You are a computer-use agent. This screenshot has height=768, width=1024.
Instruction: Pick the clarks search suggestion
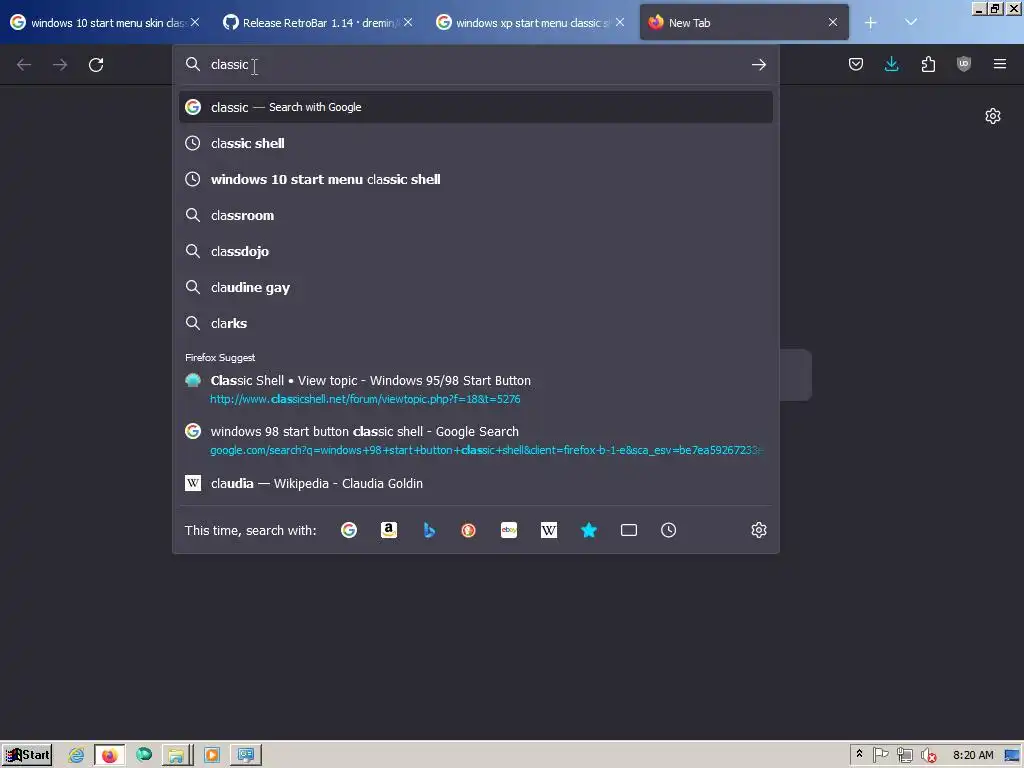point(476,323)
